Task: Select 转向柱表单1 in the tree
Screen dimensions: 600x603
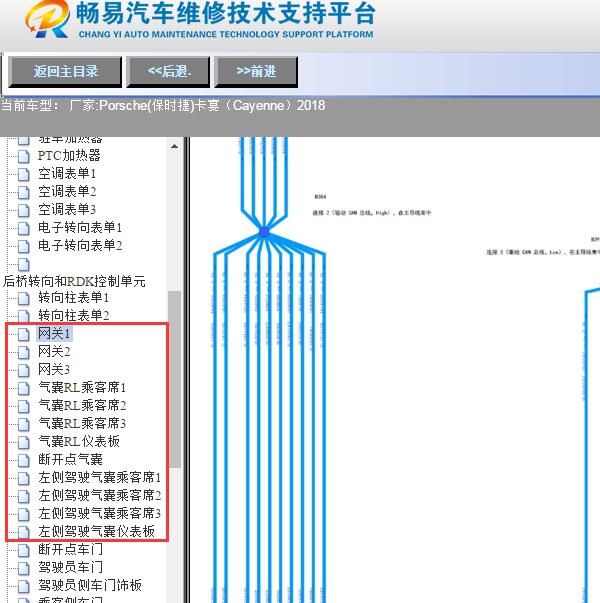Action: pyautogui.click(x=73, y=298)
